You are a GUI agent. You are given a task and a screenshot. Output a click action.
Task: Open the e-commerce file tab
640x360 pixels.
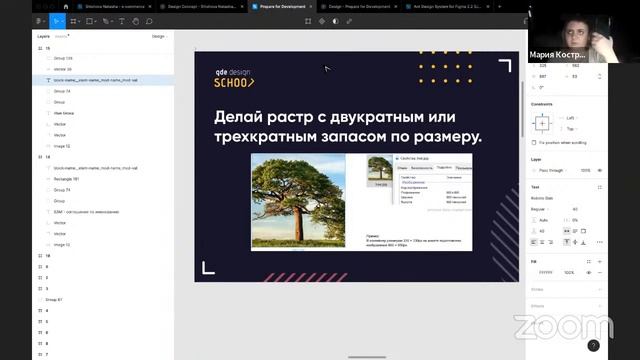coord(114,7)
